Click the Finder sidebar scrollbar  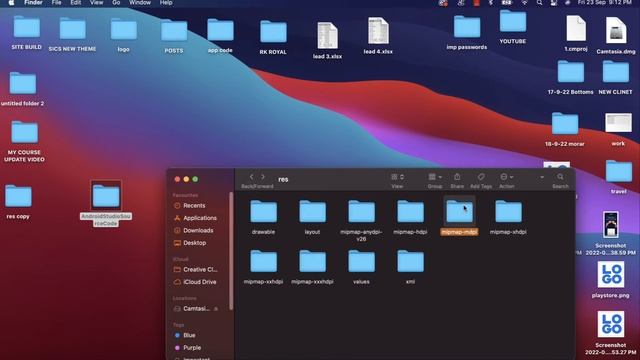[231, 251]
